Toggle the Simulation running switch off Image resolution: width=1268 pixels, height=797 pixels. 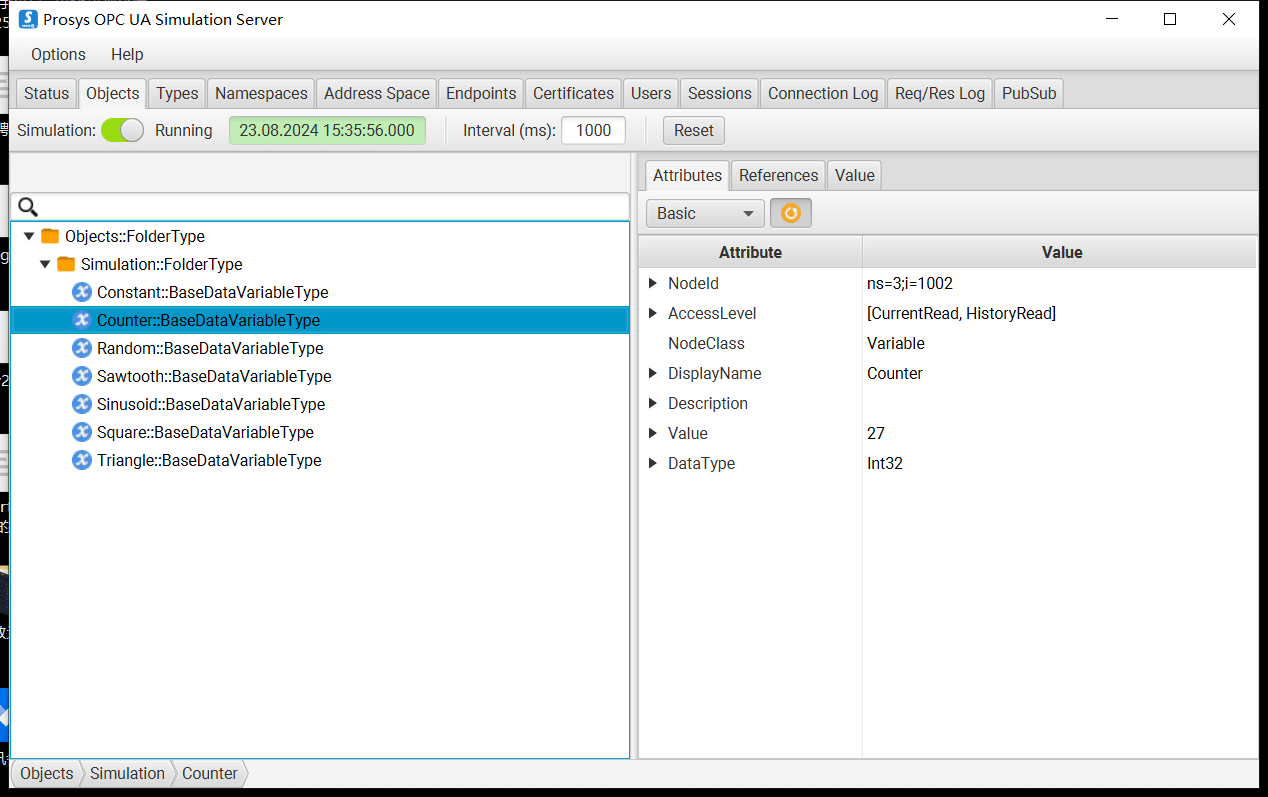pos(122,130)
